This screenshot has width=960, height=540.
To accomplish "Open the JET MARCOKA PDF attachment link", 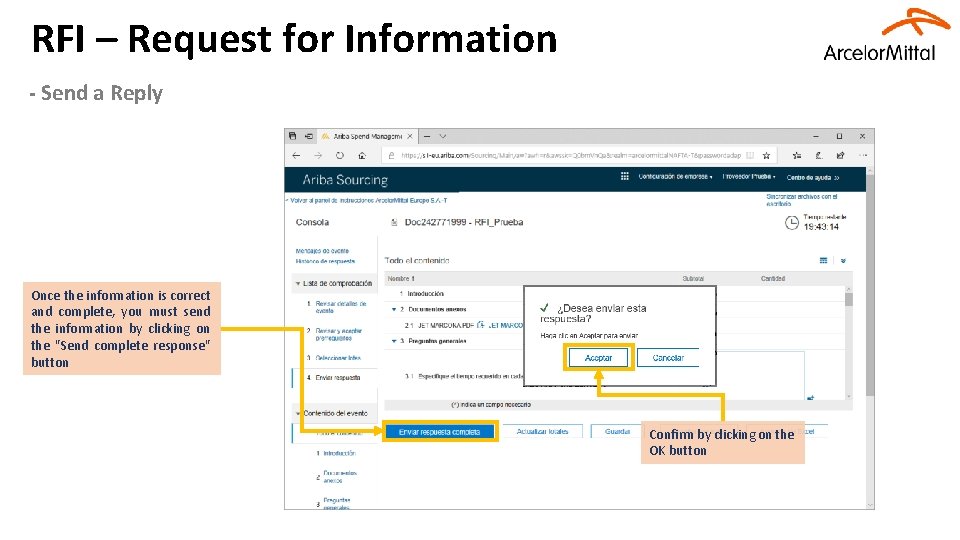I will (x=505, y=325).
